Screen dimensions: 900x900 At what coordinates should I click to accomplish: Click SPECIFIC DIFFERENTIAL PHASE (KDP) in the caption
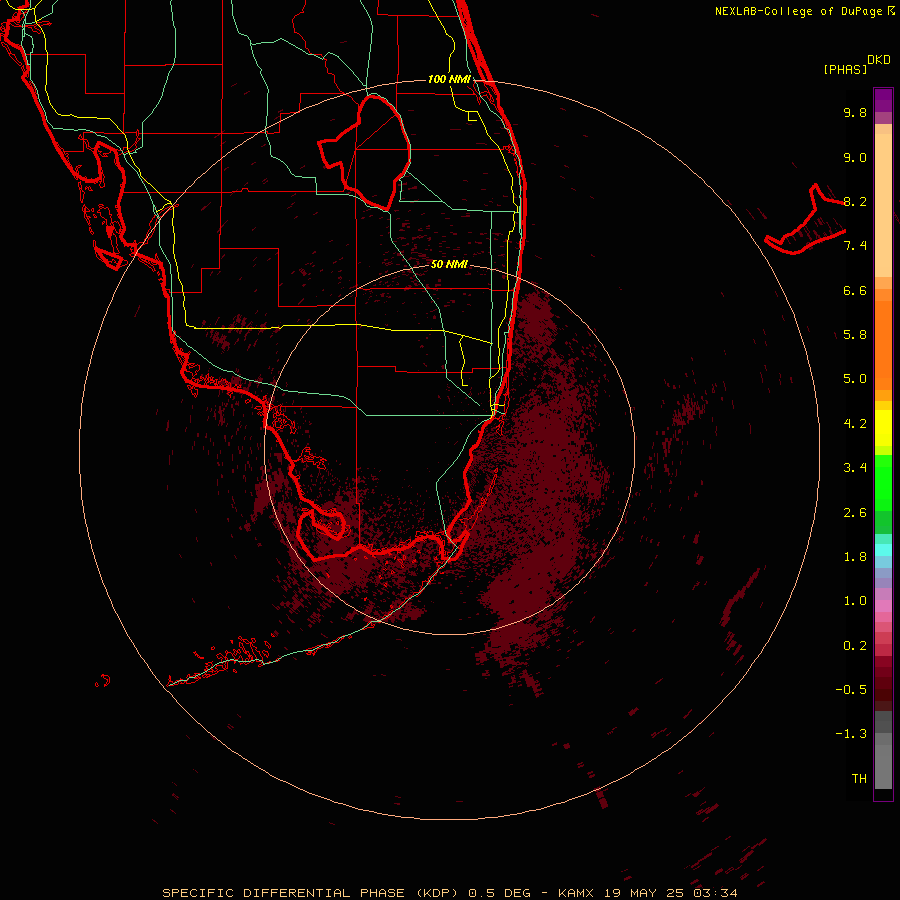tap(310, 893)
